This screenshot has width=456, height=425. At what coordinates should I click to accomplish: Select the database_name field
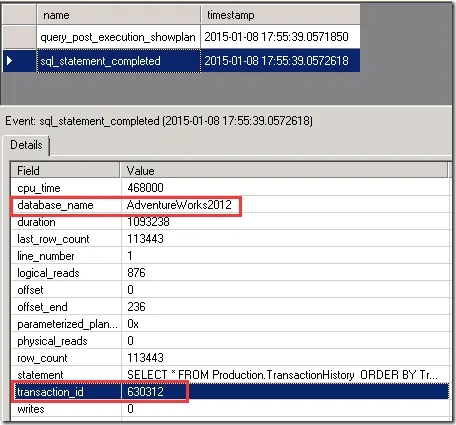[55, 205]
